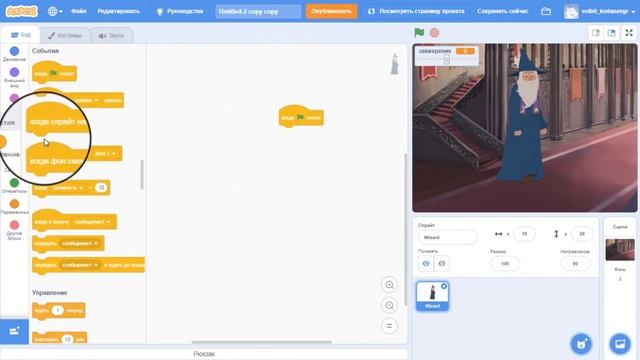The image size is (640, 360).
Task: Click the value 1 in the ждать block
Action: [x=58, y=310]
